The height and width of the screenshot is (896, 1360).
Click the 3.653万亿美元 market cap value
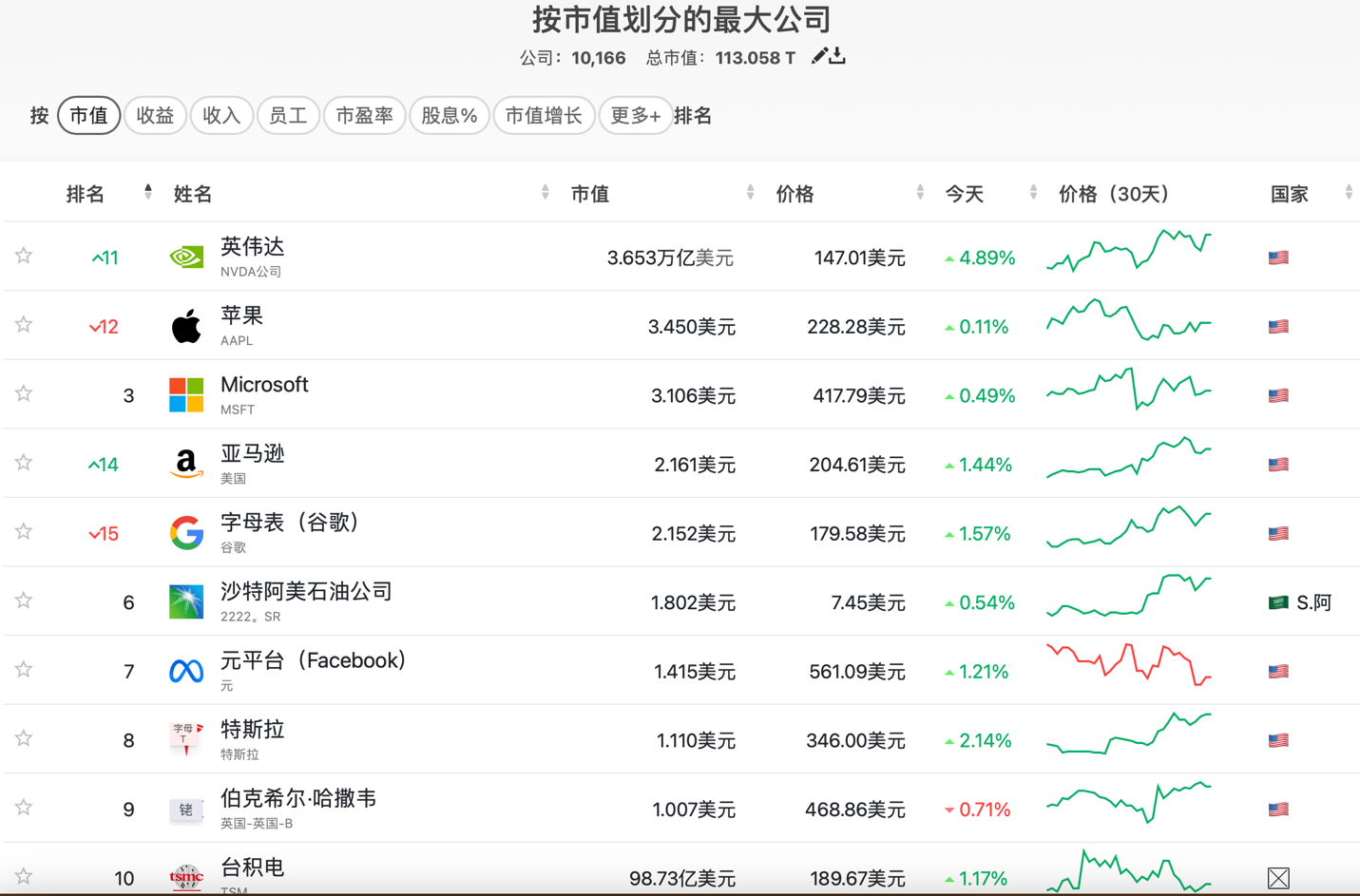tap(670, 257)
